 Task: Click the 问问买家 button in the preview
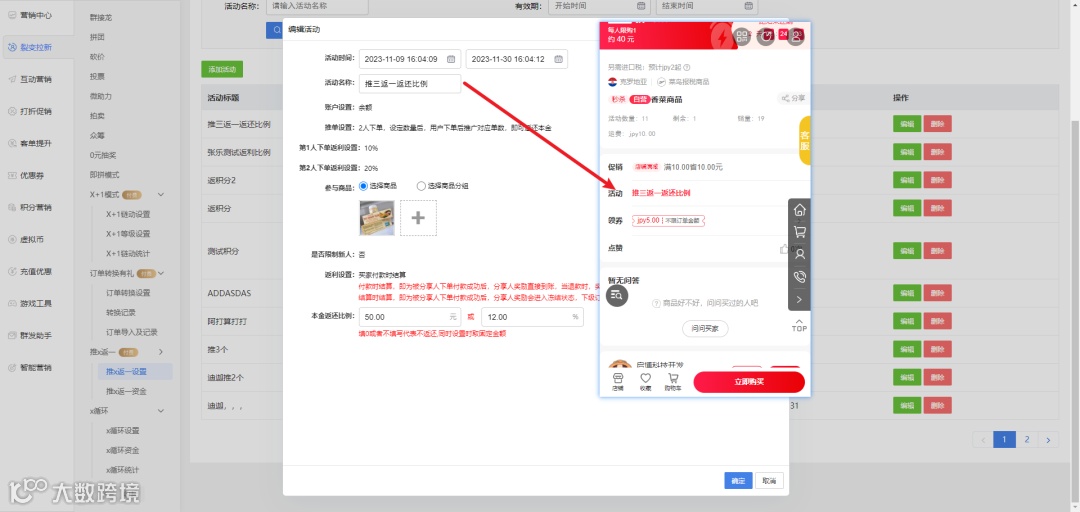click(x=705, y=329)
